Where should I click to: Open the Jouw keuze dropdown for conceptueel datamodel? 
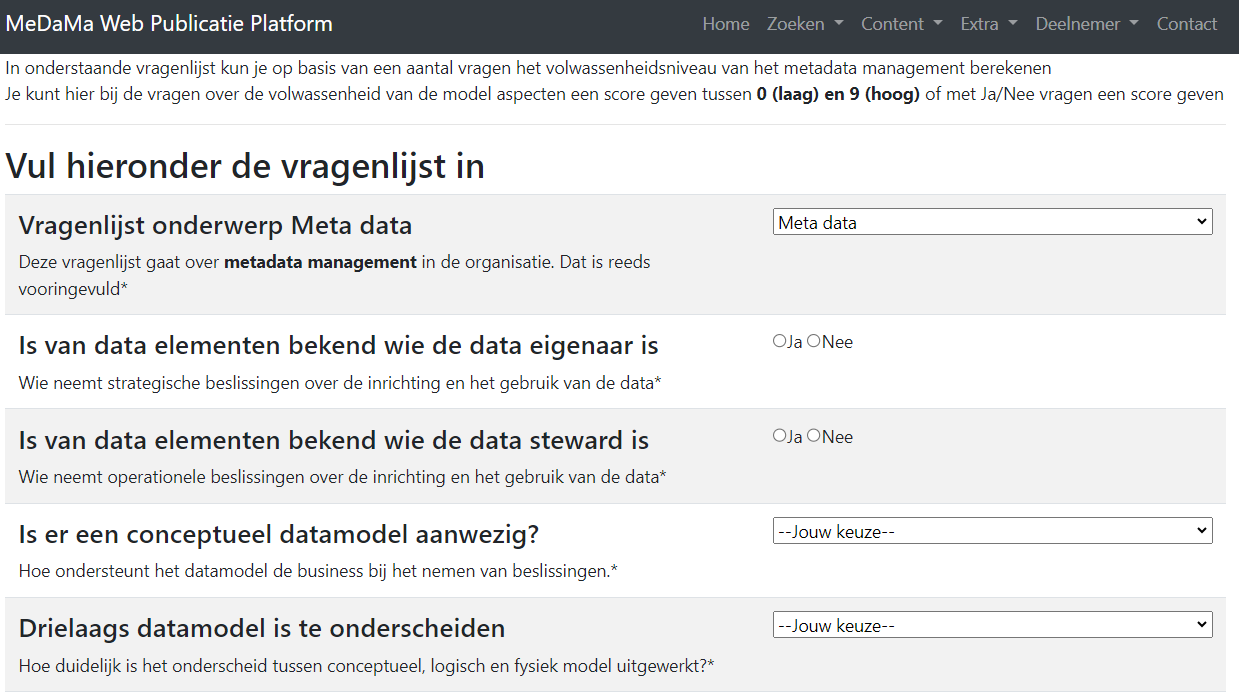[992, 530]
